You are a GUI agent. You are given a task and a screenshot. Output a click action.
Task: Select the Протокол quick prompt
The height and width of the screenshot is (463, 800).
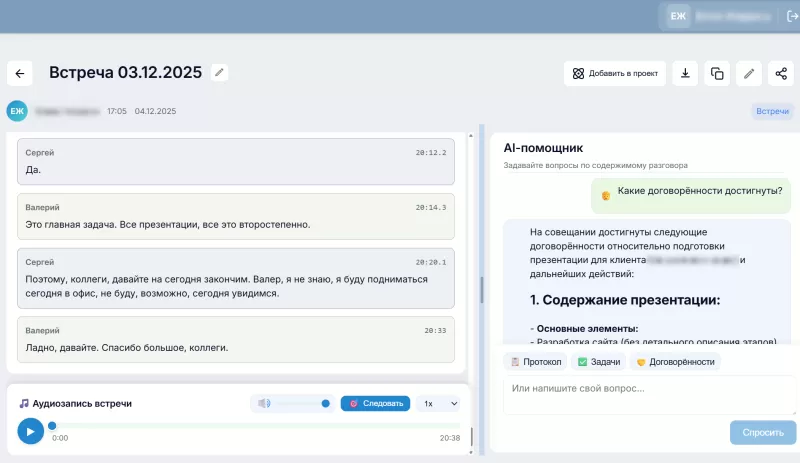pyautogui.click(x=536, y=362)
